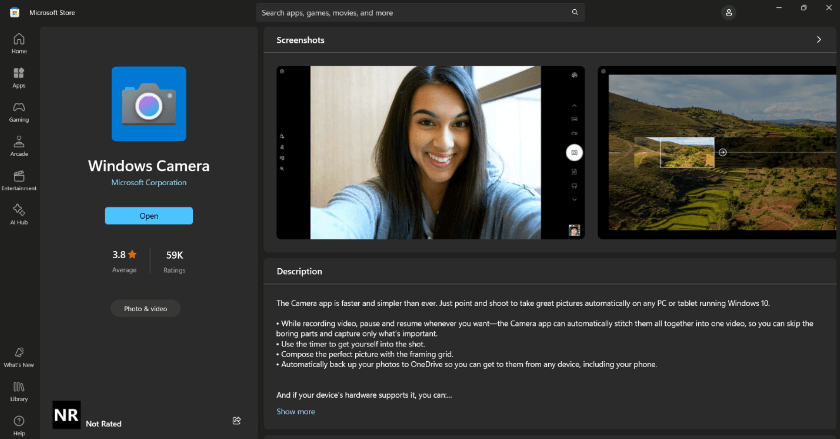The height and width of the screenshot is (439, 840).
Task: Click the NR rating badge
Action: [66, 415]
